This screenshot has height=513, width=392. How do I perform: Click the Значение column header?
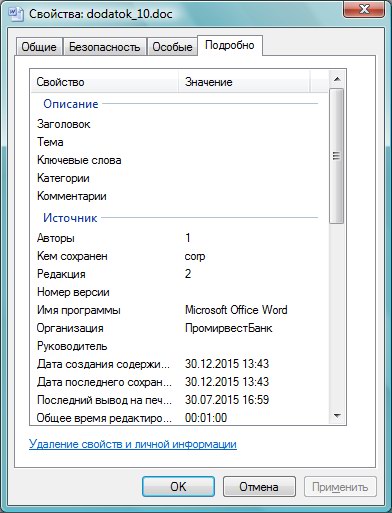(x=244, y=82)
